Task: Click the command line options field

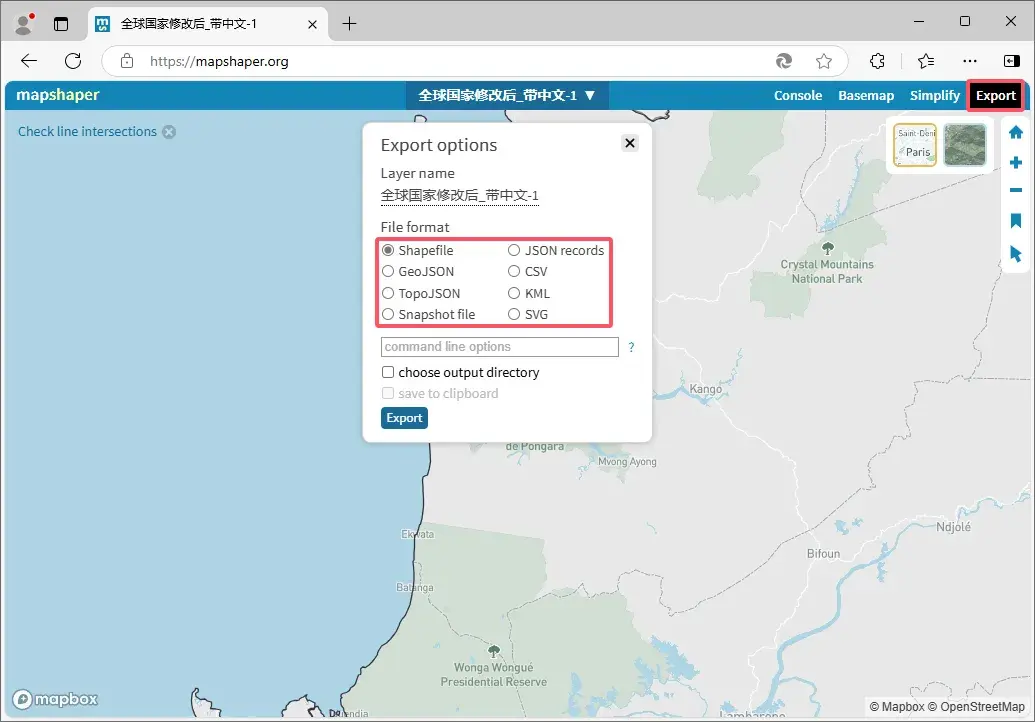Action: tap(498, 346)
